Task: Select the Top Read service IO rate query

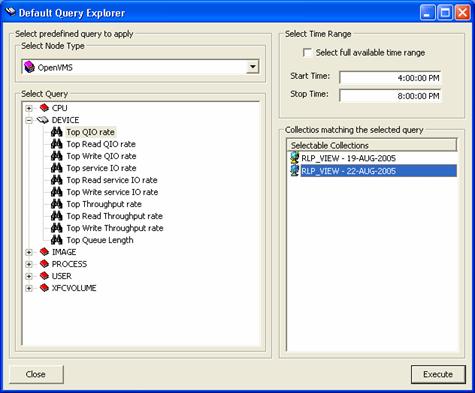Action: coord(112,180)
